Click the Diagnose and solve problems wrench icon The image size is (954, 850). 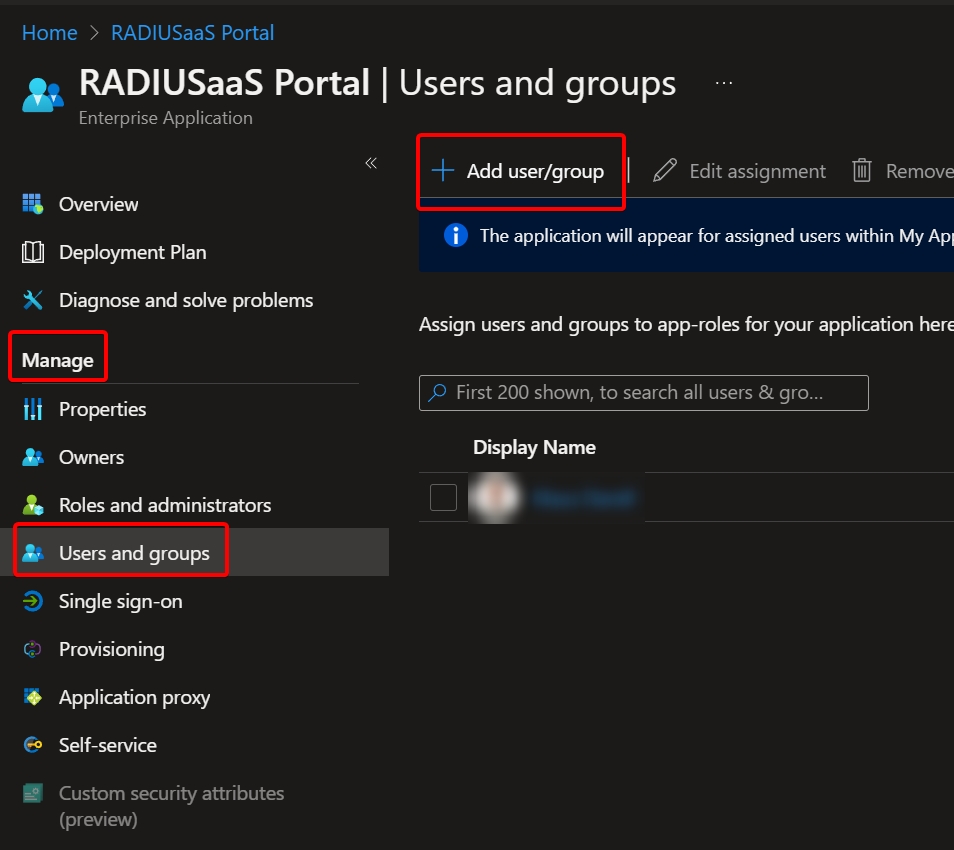33,300
